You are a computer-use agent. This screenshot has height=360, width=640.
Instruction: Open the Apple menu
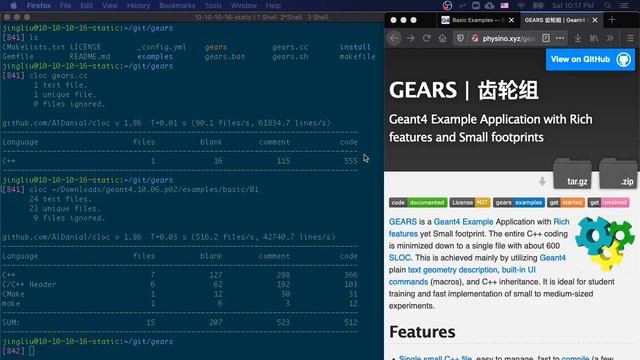coord(13,5)
